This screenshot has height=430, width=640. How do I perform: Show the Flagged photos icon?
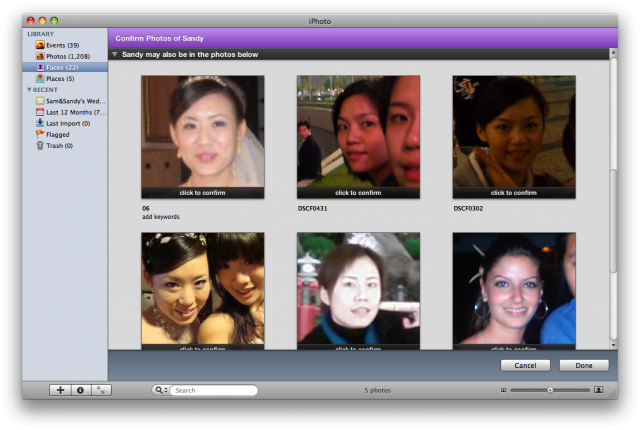click(40, 134)
